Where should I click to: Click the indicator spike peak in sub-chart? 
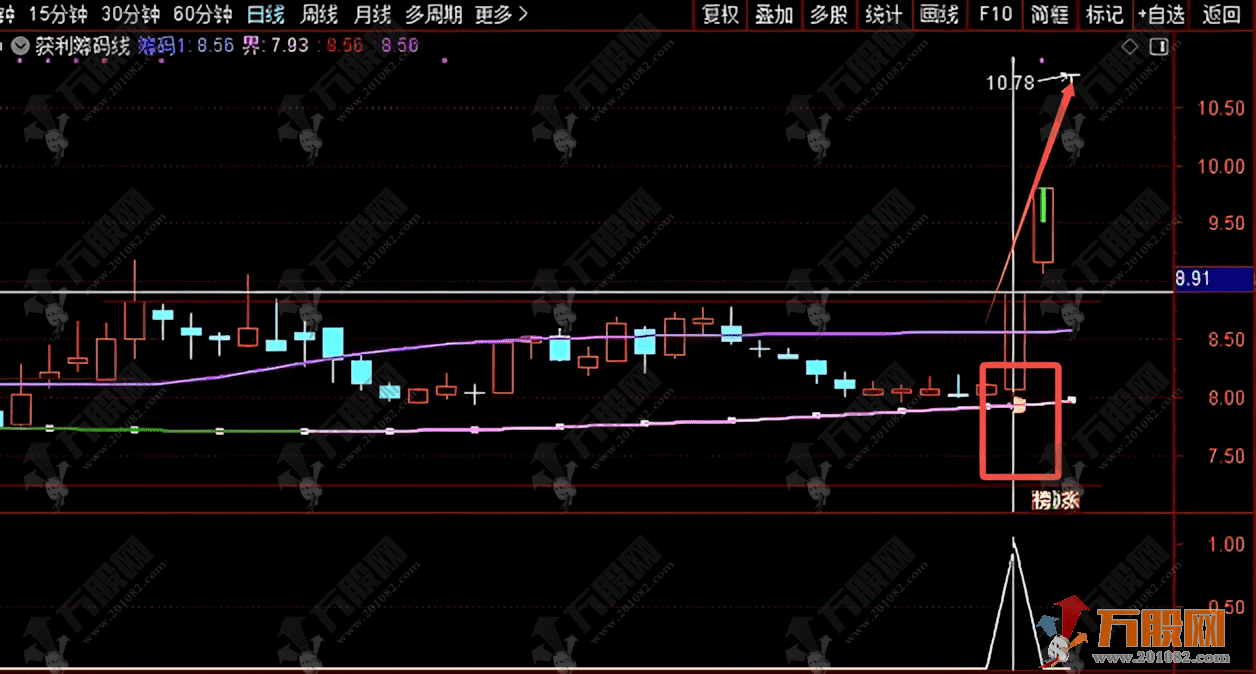coord(1013,542)
